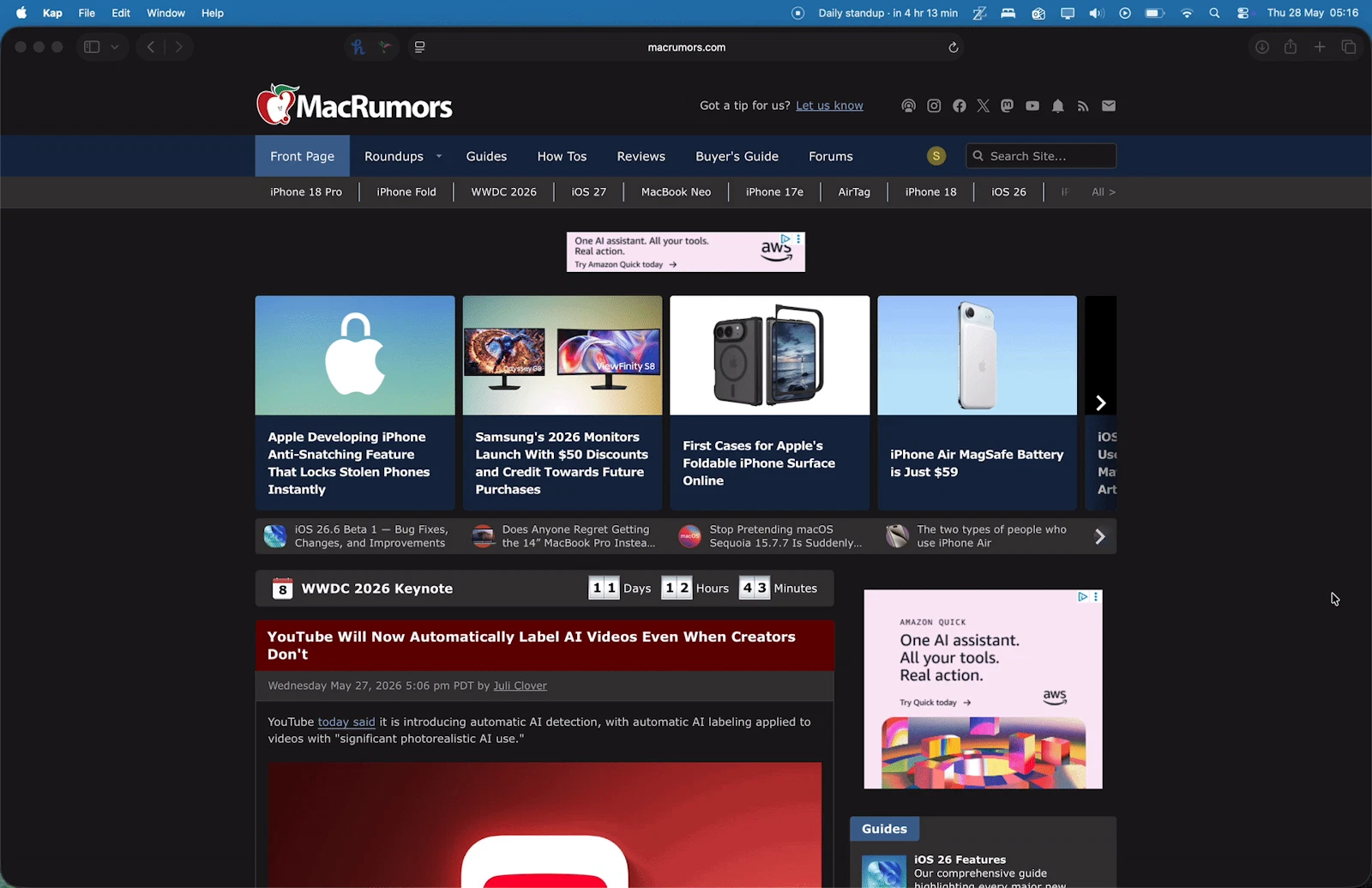The width and height of the screenshot is (1372, 888).
Task: Visit the Forums tab
Action: click(x=831, y=156)
